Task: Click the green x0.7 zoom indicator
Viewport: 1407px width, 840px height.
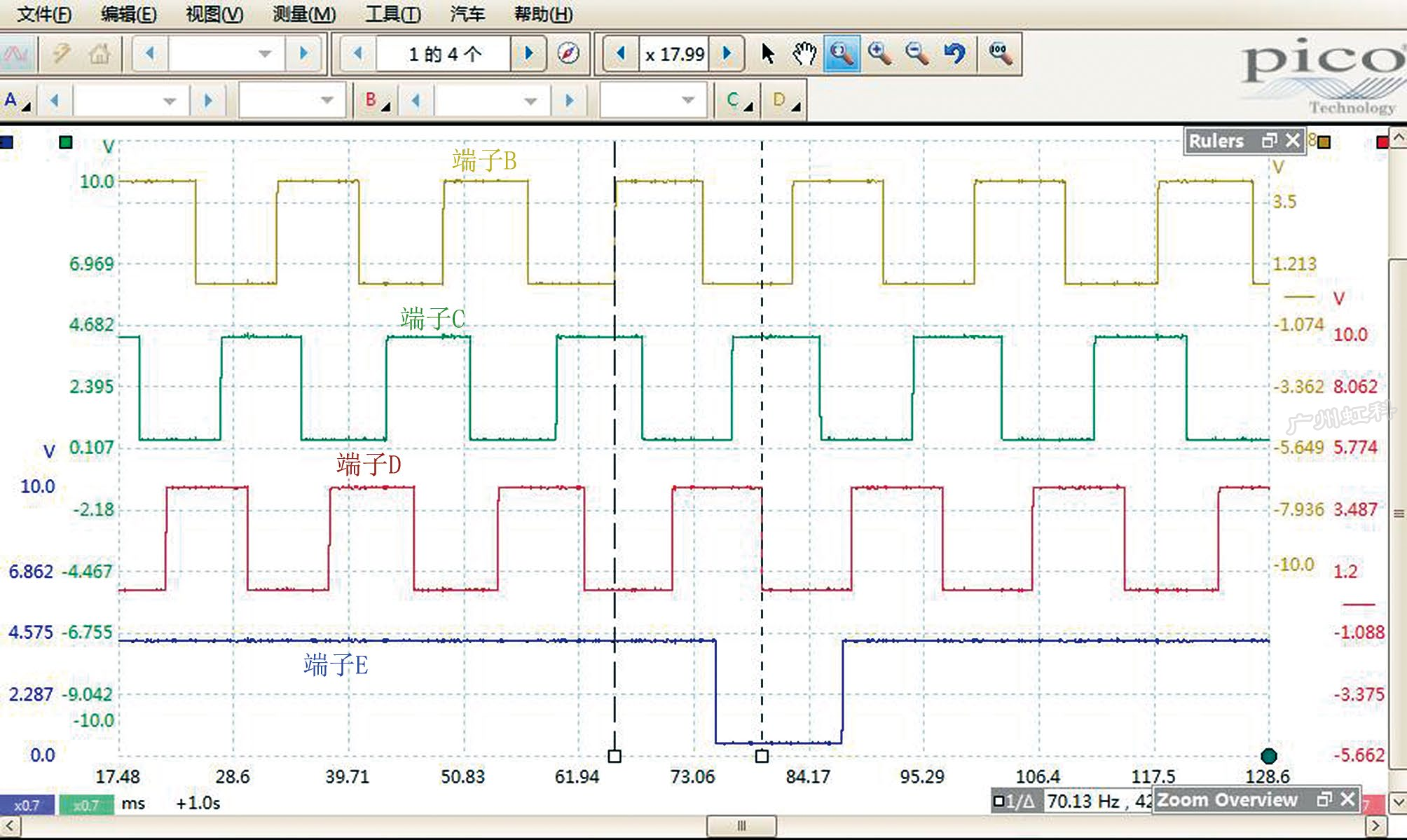Action: pos(86,805)
